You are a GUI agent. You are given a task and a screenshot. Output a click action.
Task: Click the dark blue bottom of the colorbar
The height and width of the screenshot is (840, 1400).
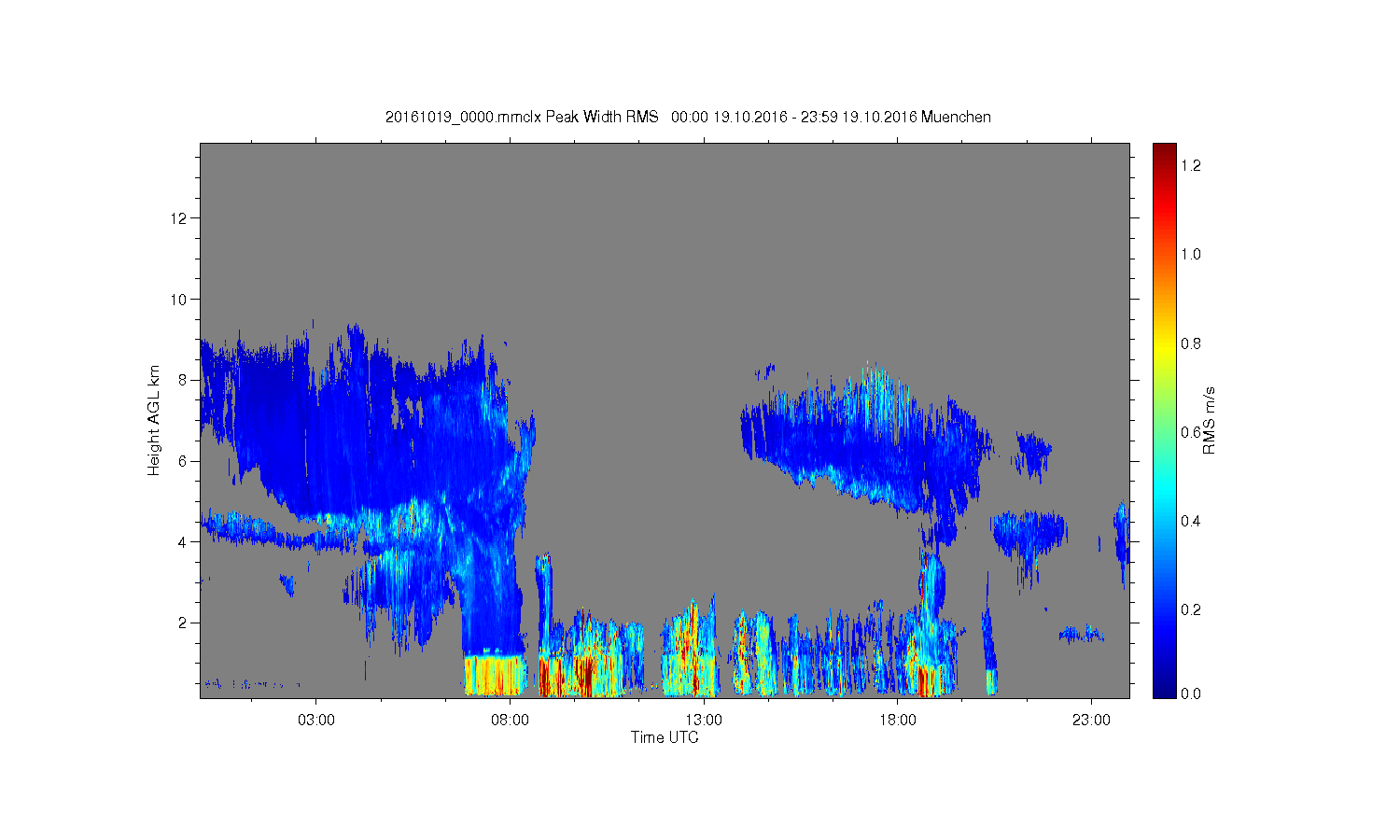(1164, 689)
